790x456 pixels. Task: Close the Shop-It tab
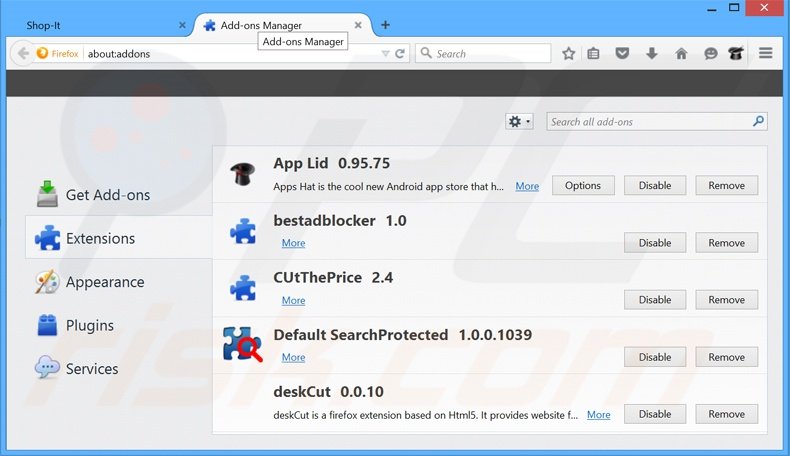(x=182, y=25)
